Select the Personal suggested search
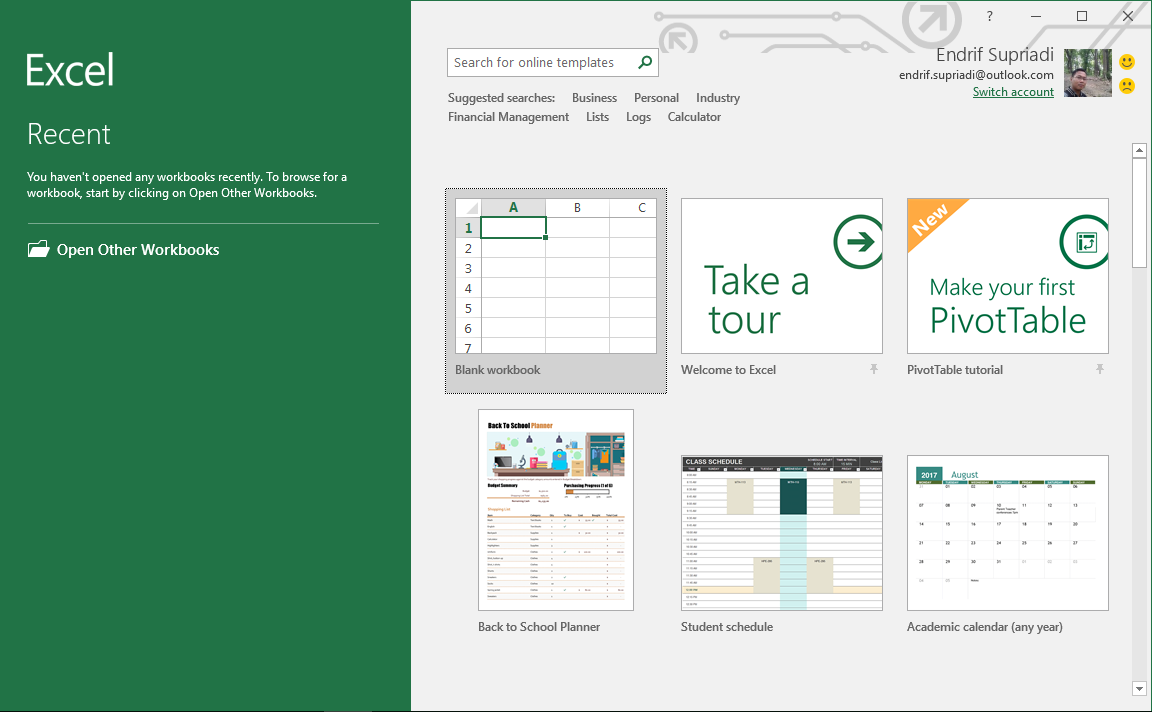Viewport: 1152px width, 712px height. pos(656,98)
